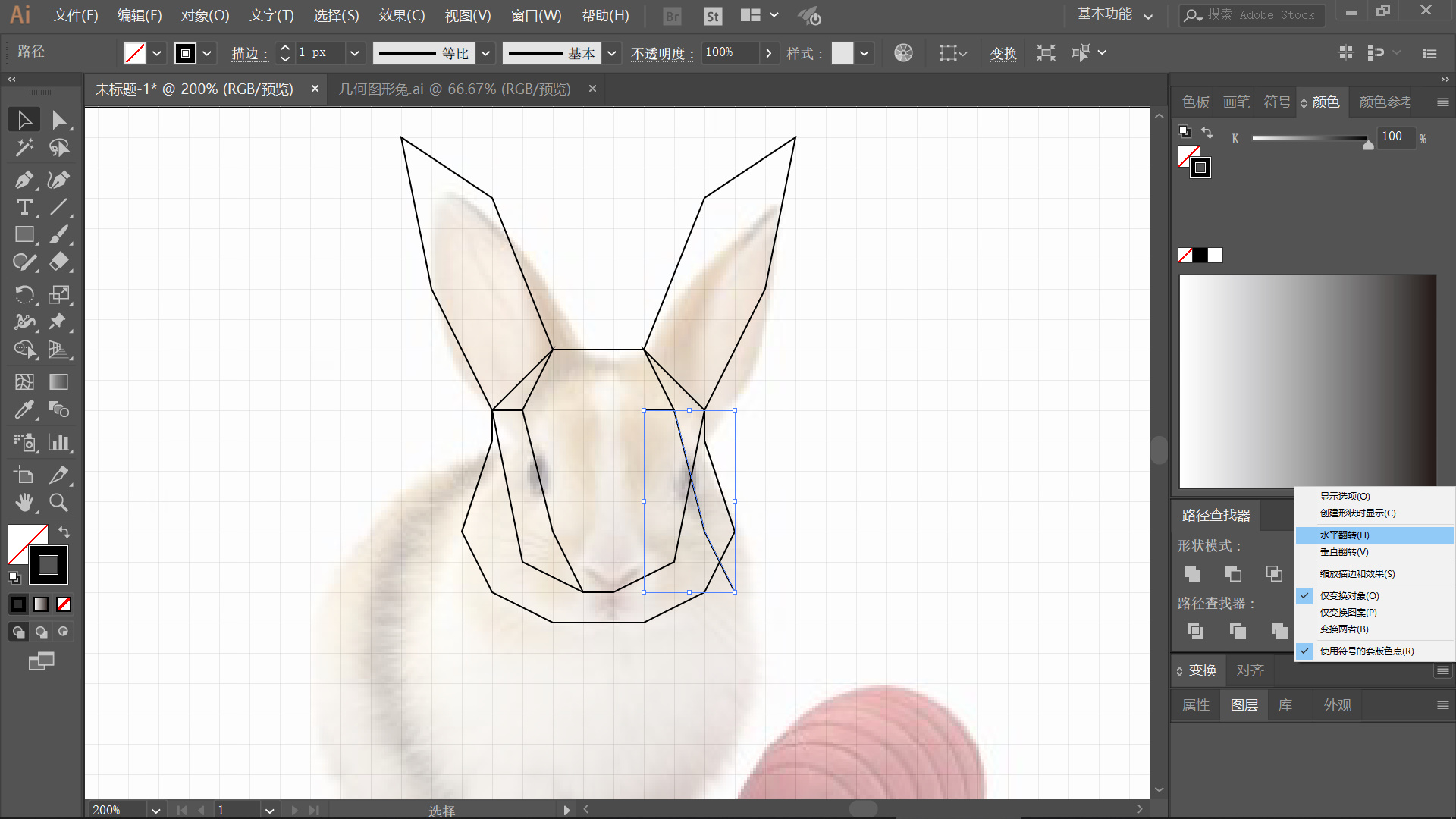1456x819 pixels.
Task: Select the Magic Wand tool
Action: click(x=24, y=147)
